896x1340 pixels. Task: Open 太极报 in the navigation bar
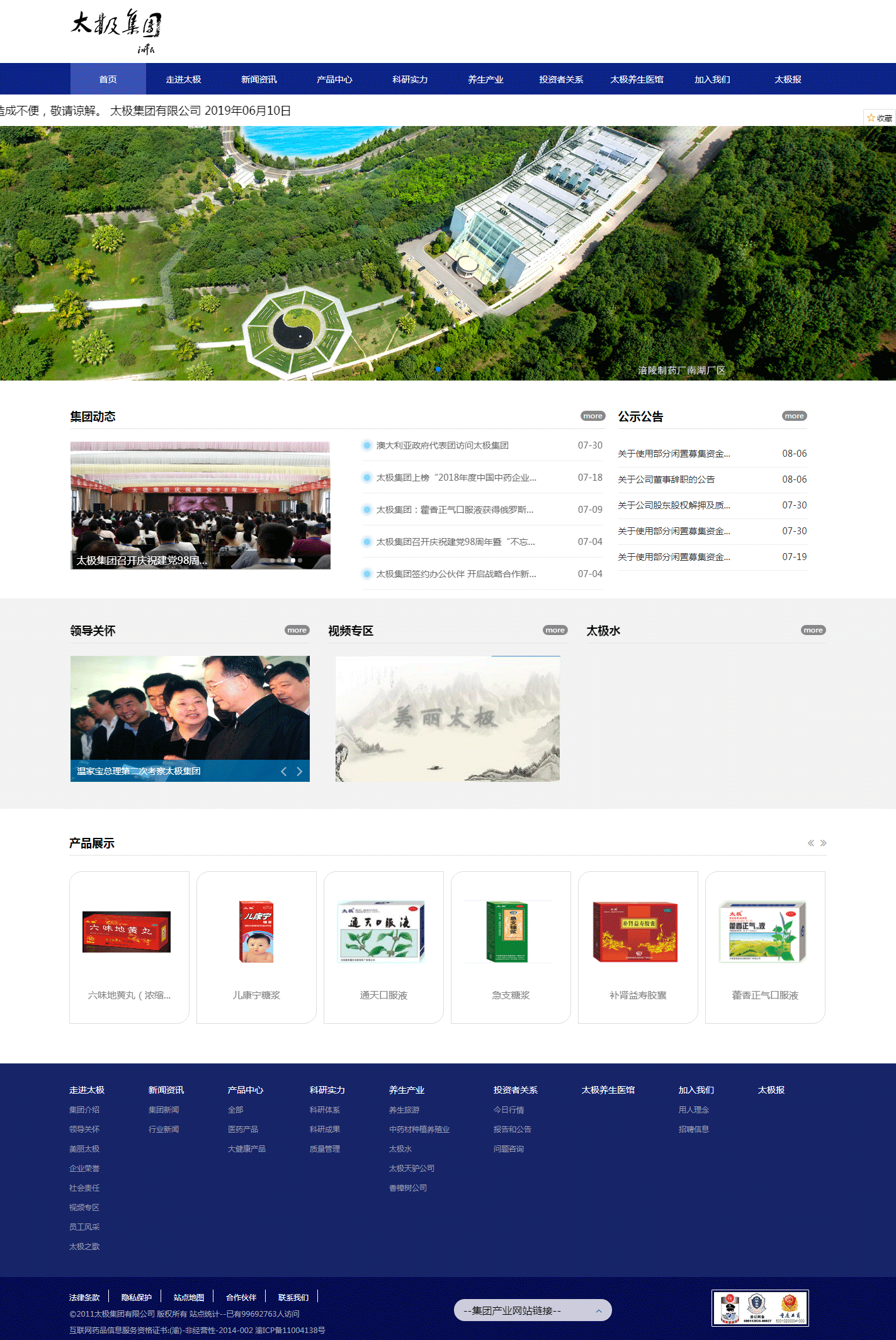pyautogui.click(x=788, y=79)
